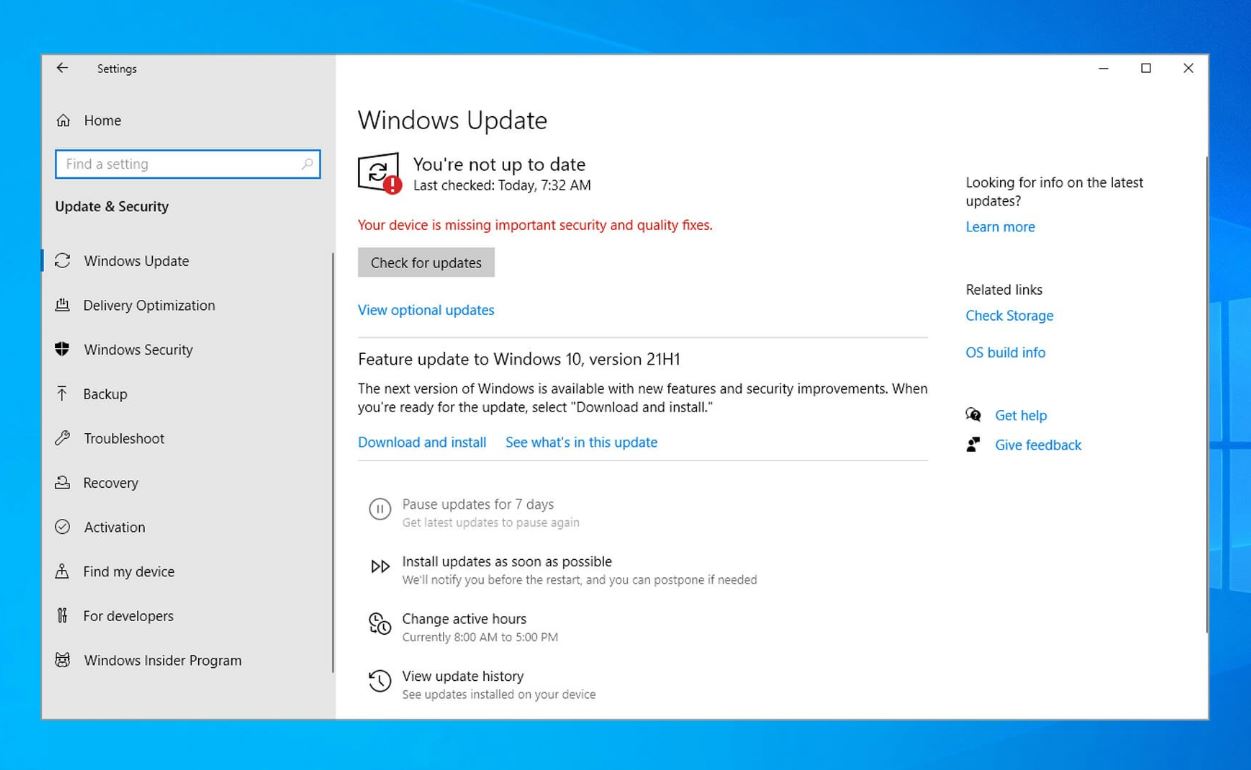Click the Change active hours clock icon
The image size is (1251, 770).
tap(380, 625)
